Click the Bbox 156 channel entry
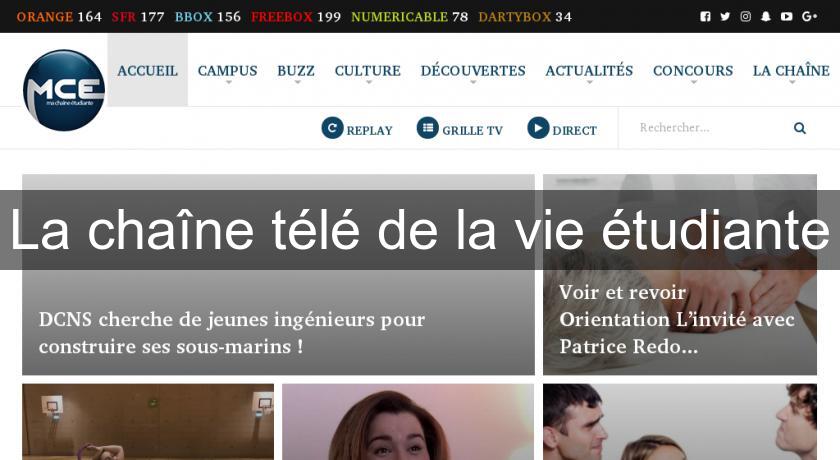The height and width of the screenshot is (460, 840). 208,17
